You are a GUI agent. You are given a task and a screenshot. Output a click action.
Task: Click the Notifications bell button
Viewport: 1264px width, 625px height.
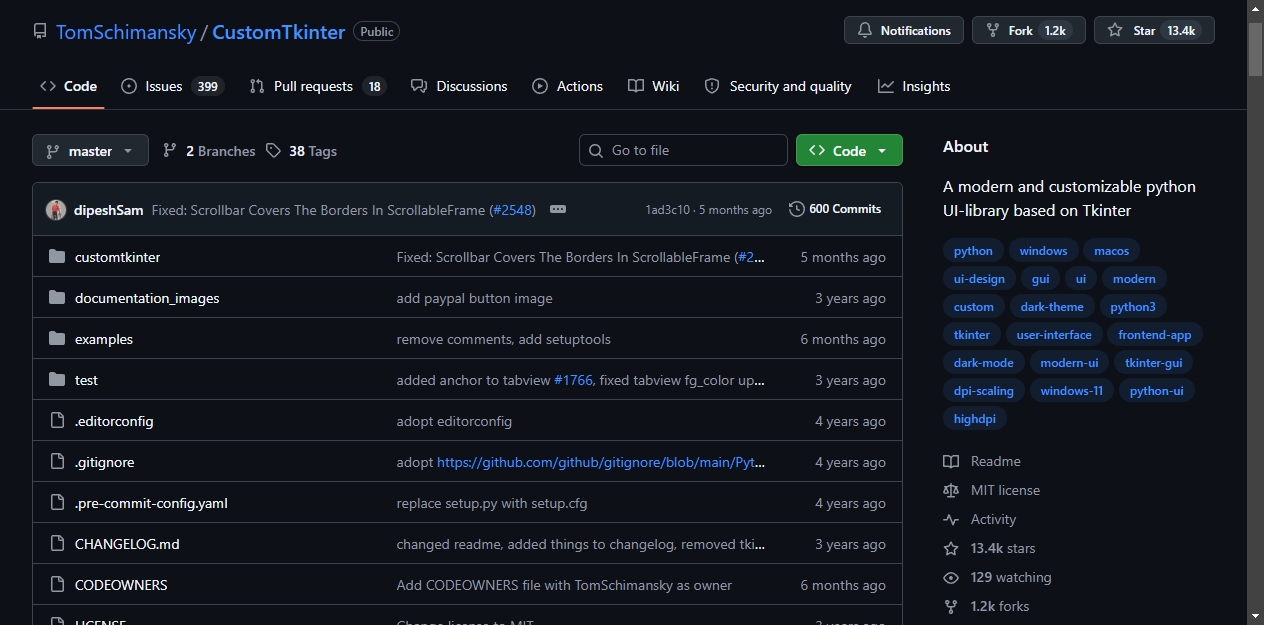coord(904,30)
